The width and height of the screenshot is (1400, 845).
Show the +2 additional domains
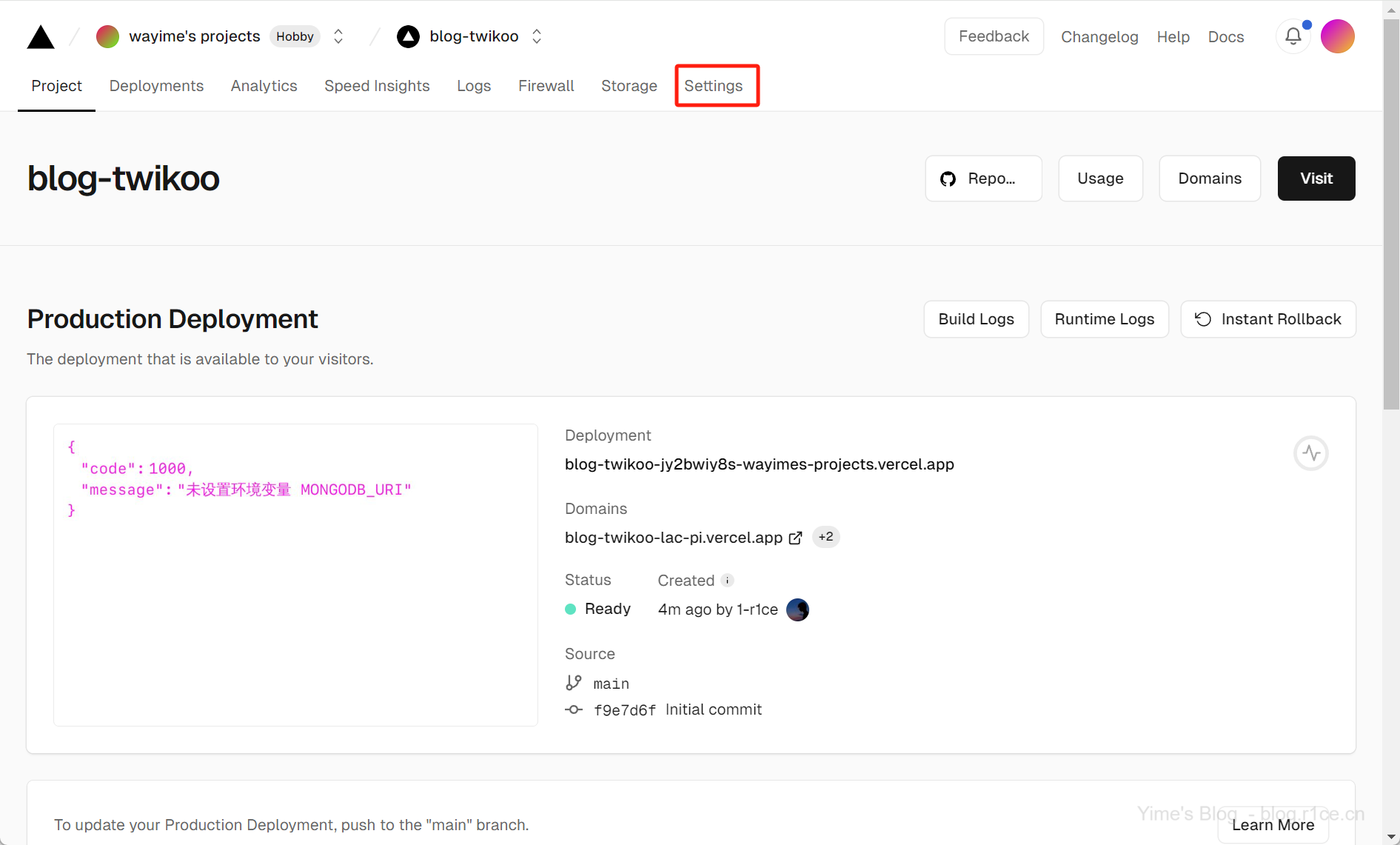click(825, 537)
